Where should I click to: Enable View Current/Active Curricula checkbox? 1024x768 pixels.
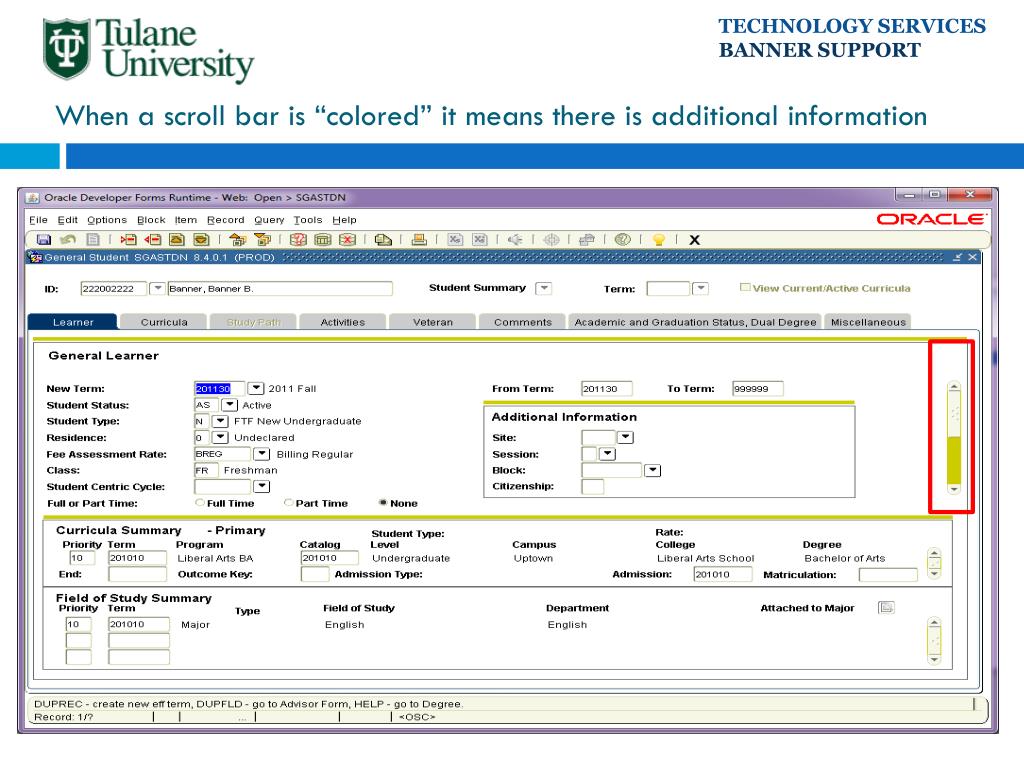[x=745, y=288]
